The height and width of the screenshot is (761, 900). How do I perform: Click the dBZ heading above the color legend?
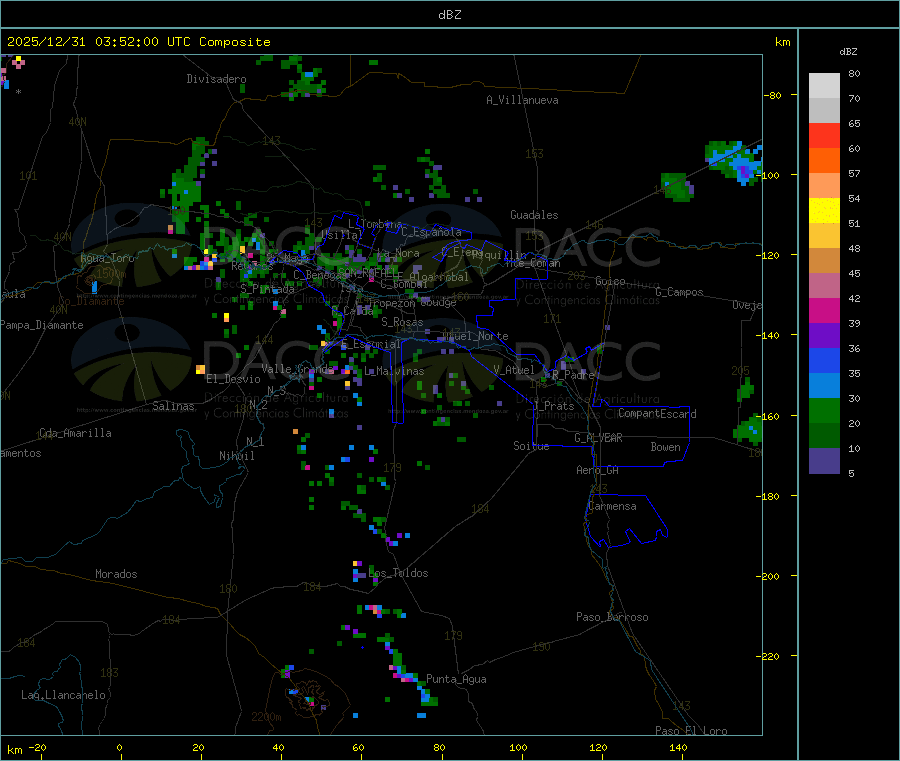[x=848, y=52]
